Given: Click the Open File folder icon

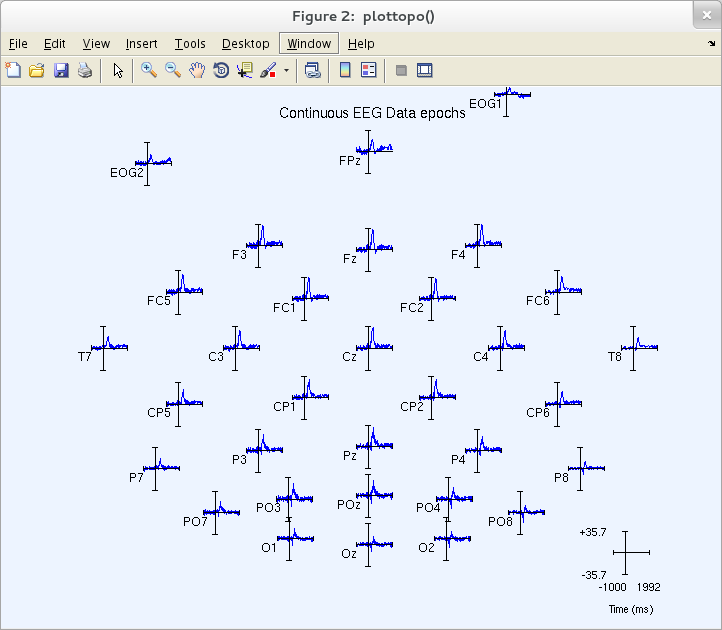Looking at the screenshot, I should click(37, 70).
